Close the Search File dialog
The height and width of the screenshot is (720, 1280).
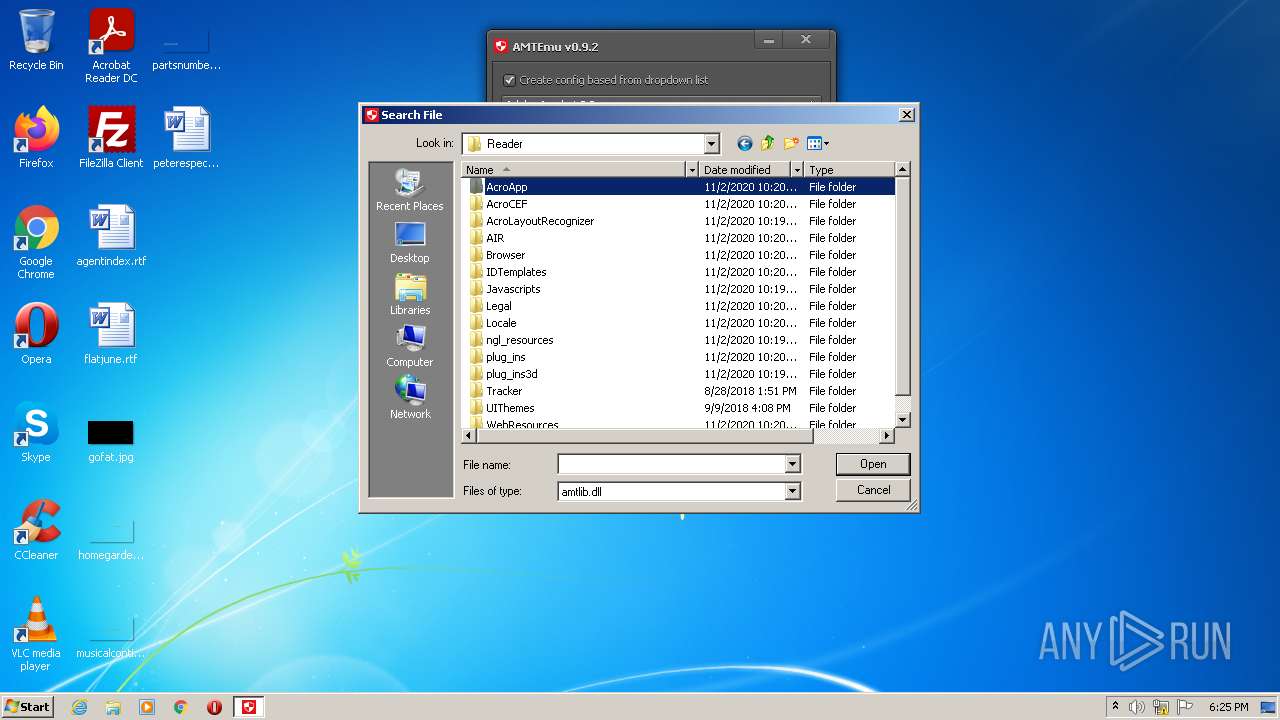pos(907,115)
